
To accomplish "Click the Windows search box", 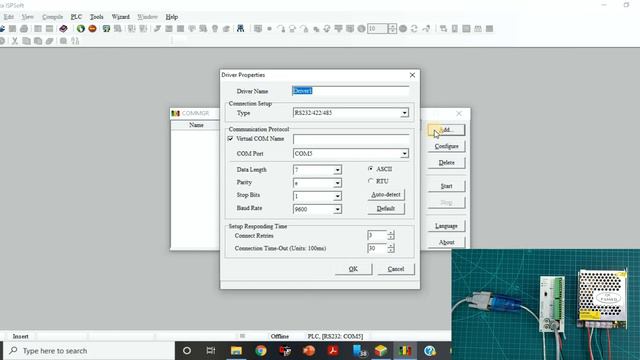I will pyautogui.click(x=88, y=351).
